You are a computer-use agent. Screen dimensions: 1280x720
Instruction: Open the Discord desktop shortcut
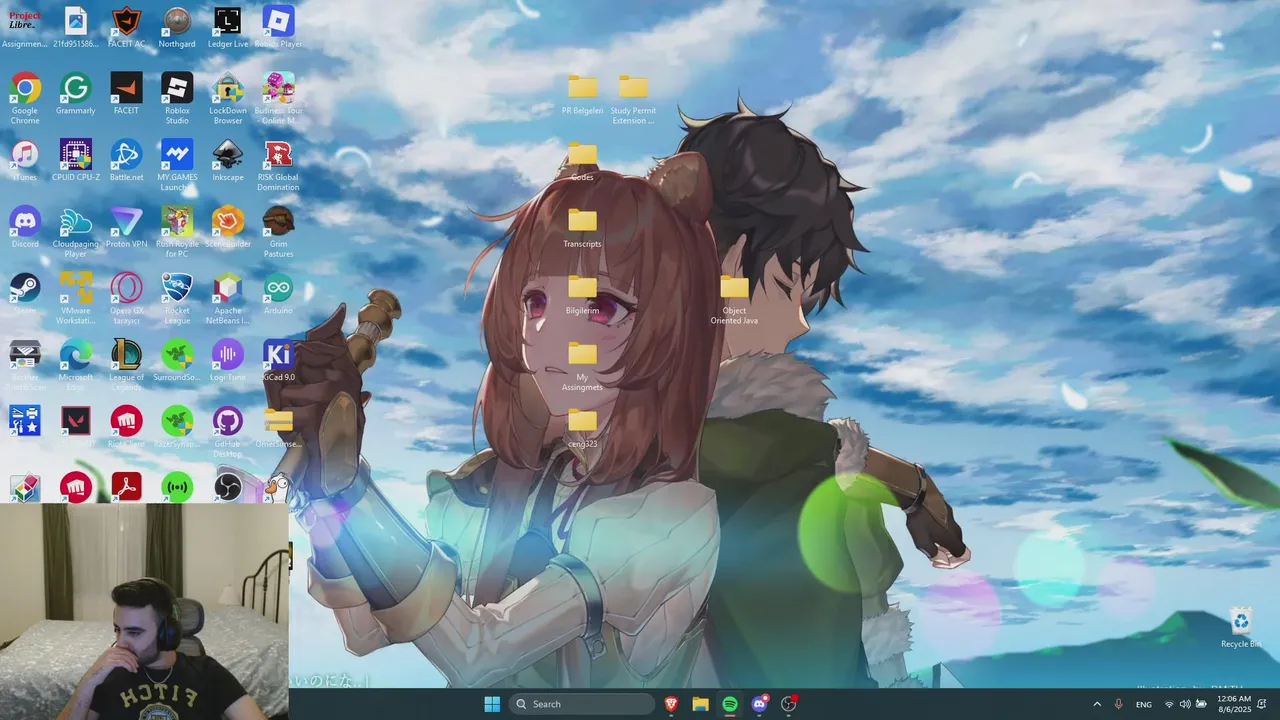pyautogui.click(x=25, y=228)
